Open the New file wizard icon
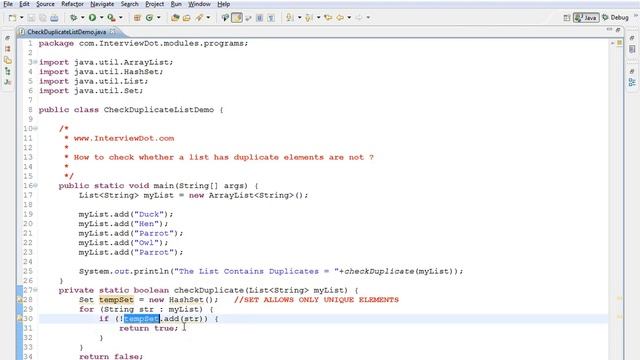 [13, 18]
